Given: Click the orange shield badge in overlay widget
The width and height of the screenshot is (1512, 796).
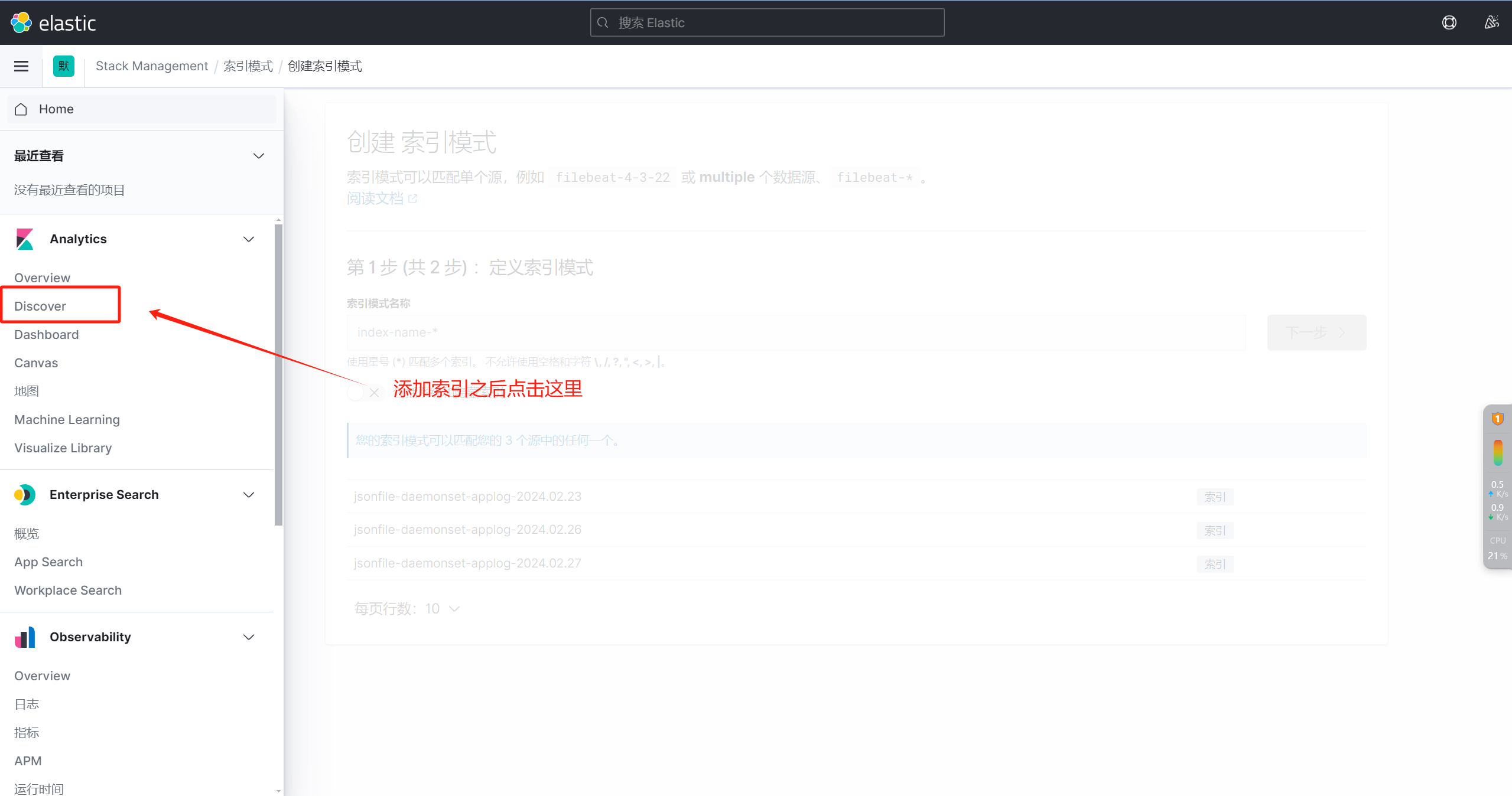Looking at the screenshot, I should [x=1497, y=419].
